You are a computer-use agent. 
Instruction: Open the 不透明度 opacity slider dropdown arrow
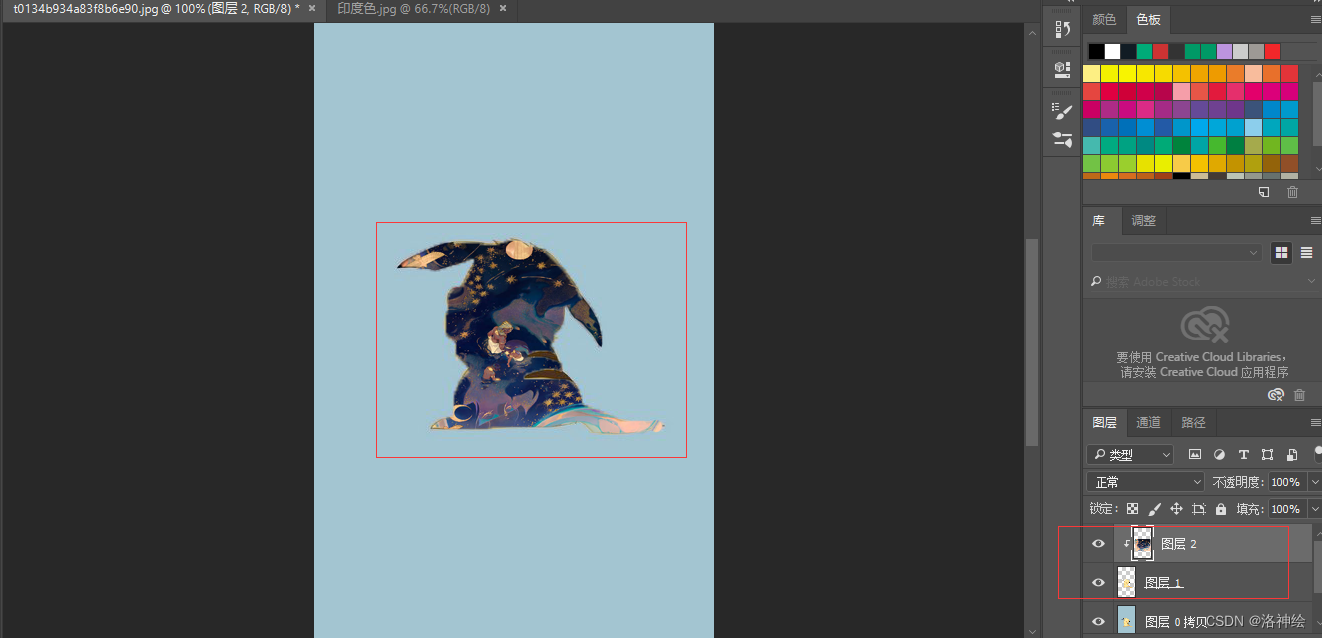1314,482
